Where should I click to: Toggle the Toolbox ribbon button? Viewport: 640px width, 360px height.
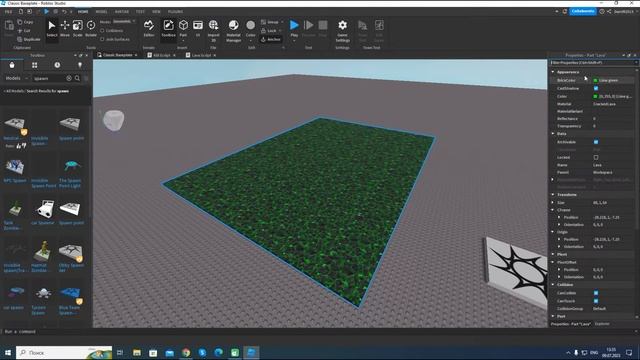point(168,29)
